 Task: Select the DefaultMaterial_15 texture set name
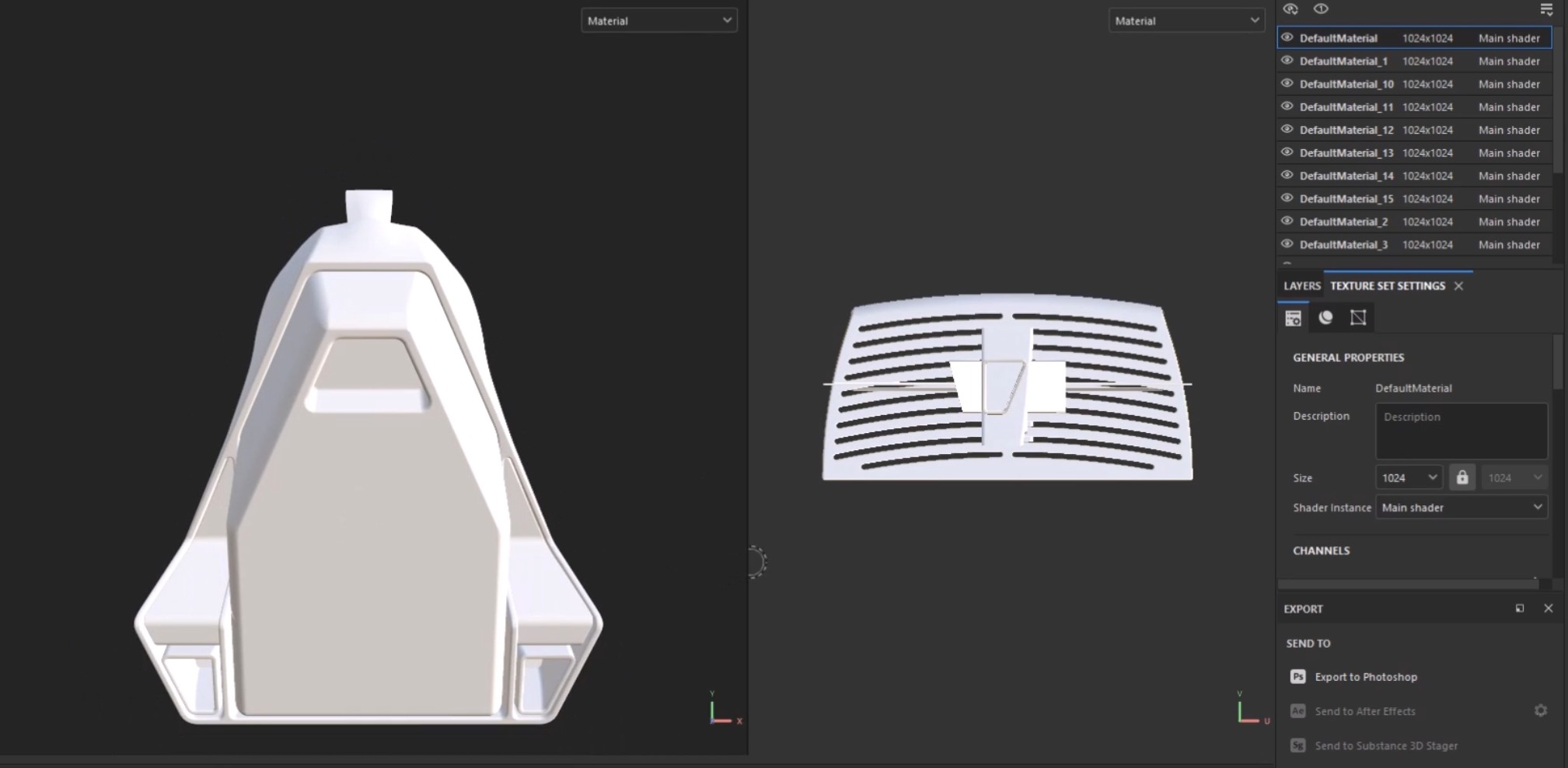[1346, 198]
